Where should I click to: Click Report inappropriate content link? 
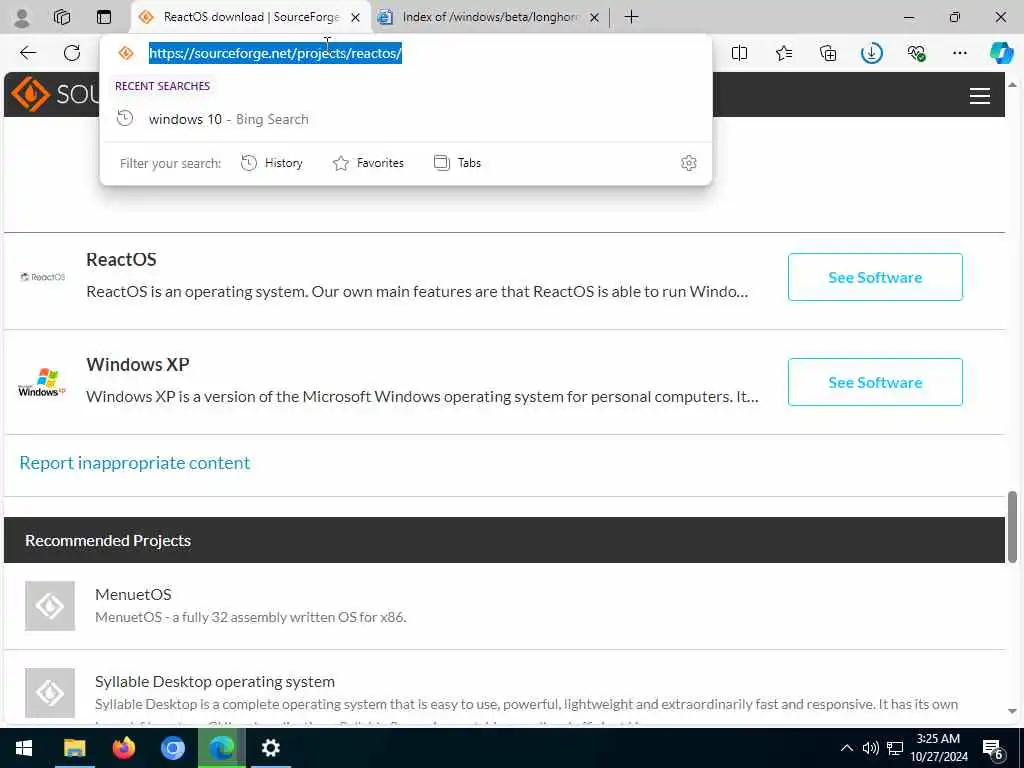[x=135, y=462]
